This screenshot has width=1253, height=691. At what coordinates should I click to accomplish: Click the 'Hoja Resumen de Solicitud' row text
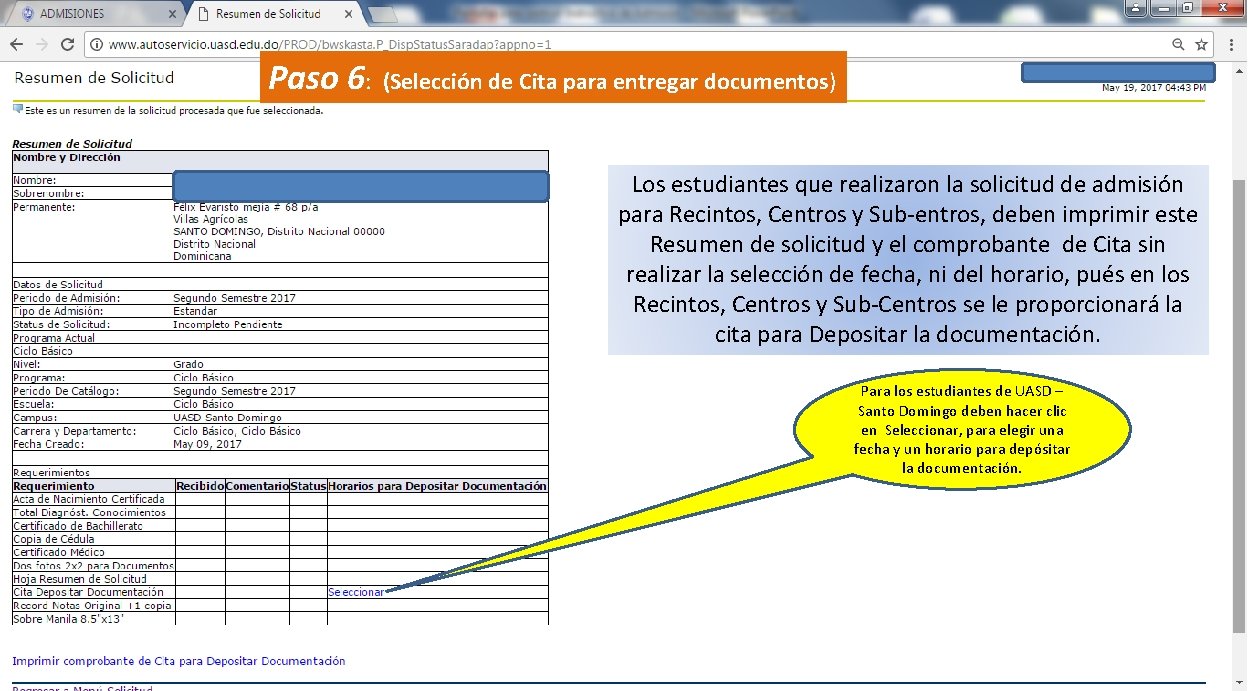tap(80, 579)
